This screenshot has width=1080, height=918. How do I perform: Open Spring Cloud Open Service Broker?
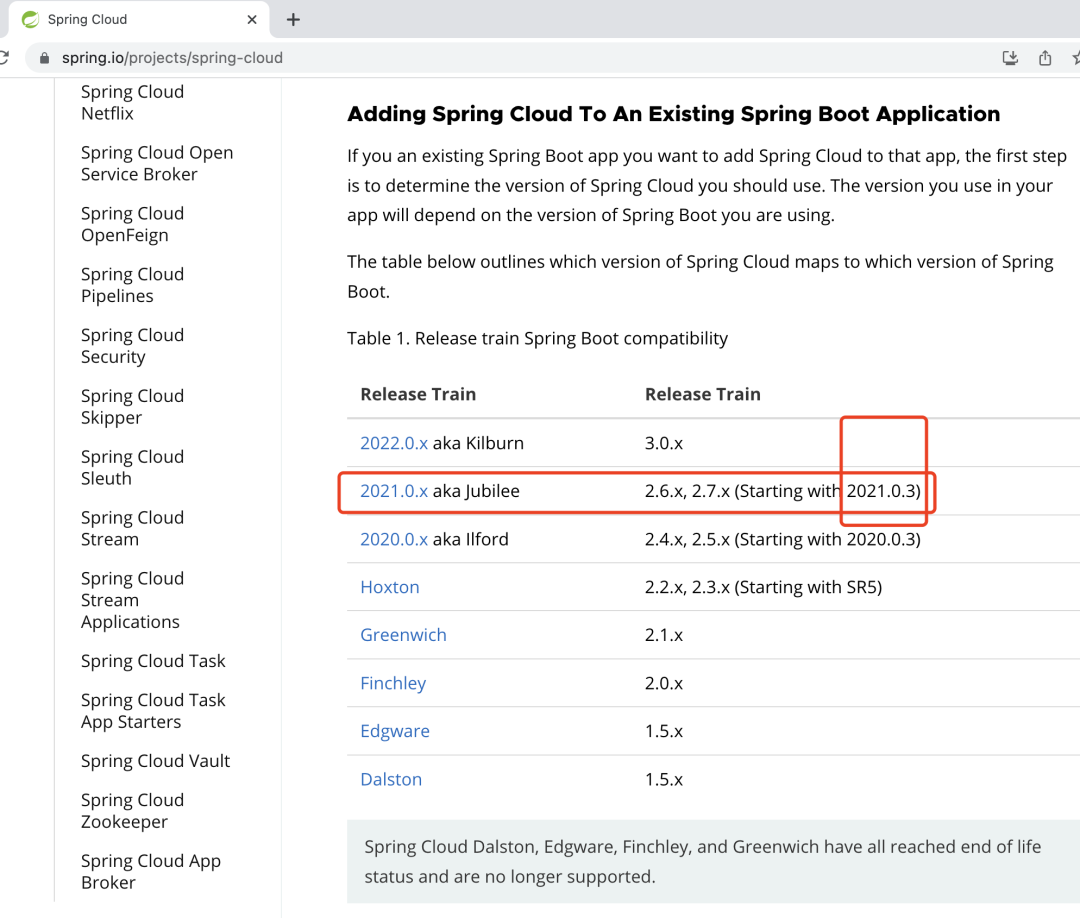(x=157, y=163)
